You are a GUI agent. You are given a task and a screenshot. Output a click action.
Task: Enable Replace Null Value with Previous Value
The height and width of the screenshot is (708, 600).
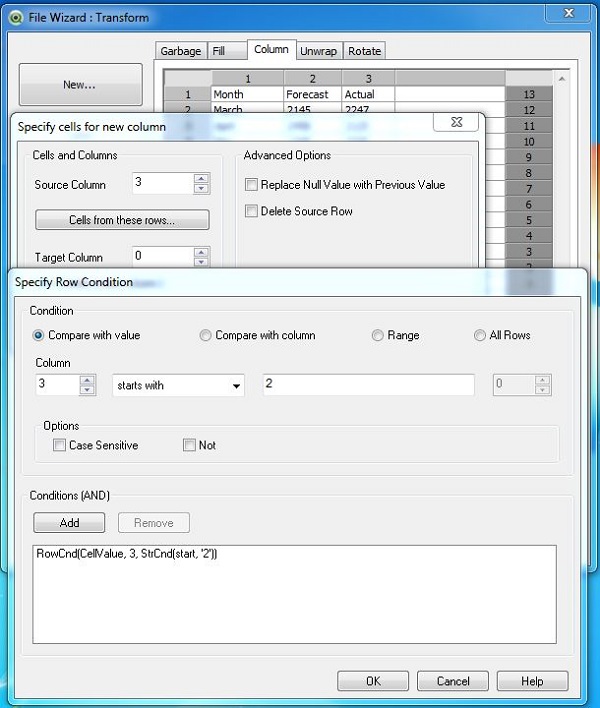click(x=251, y=185)
